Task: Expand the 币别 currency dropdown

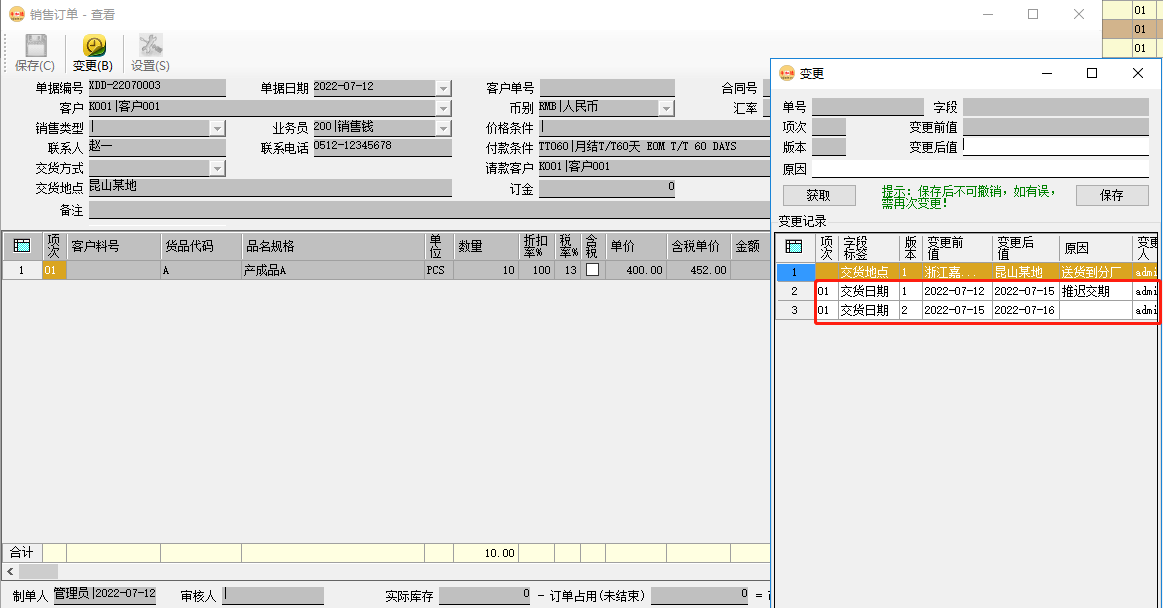Action: [x=666, y=108]
